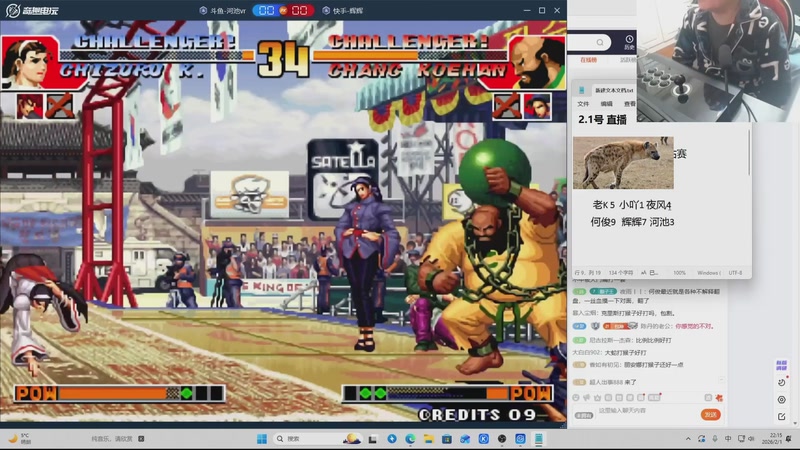800x450 pixels.
Task: Click the task view icon in taskbar
Action: [373, 439]
